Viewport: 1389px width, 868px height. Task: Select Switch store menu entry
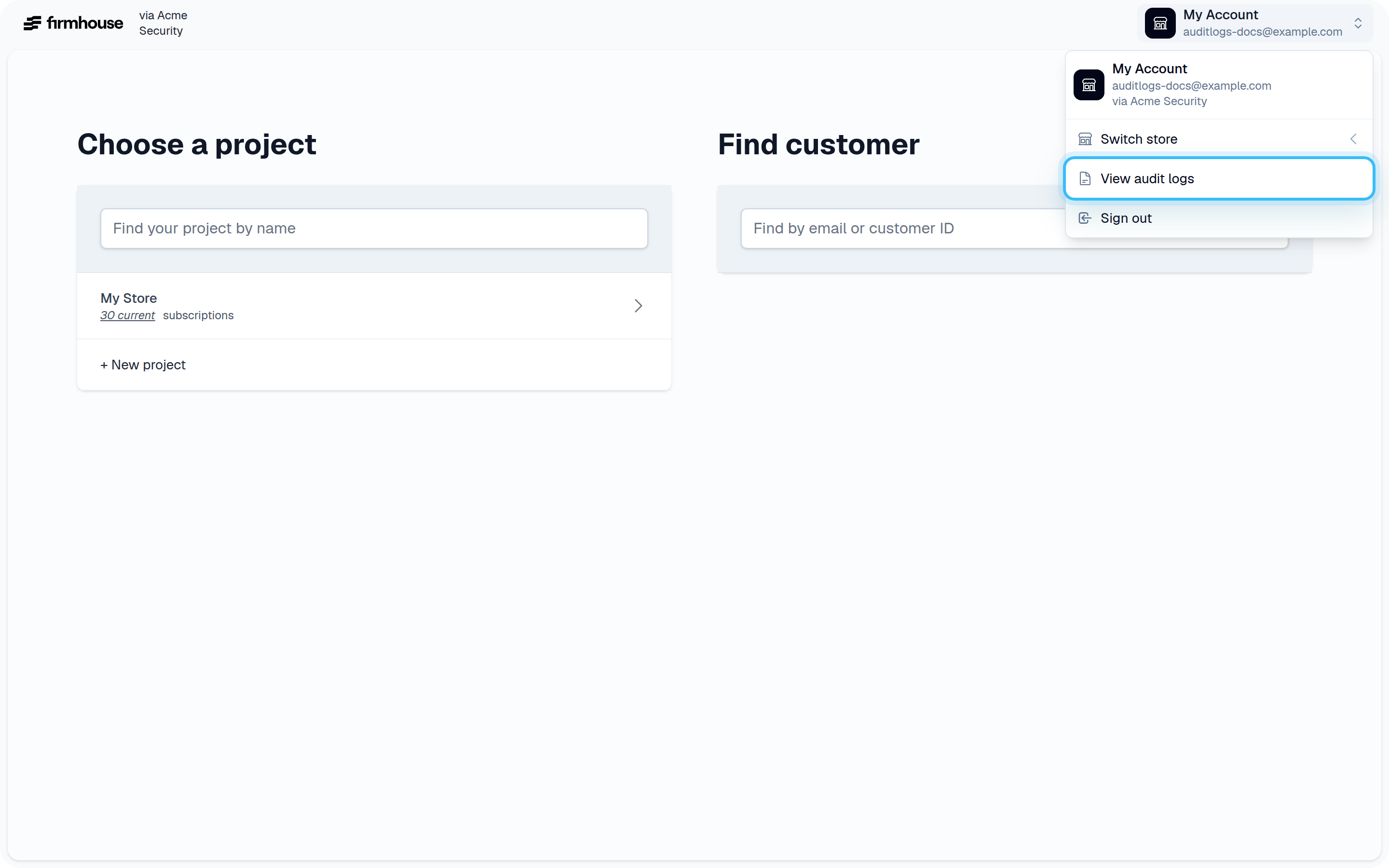(x=1219, y=139)
